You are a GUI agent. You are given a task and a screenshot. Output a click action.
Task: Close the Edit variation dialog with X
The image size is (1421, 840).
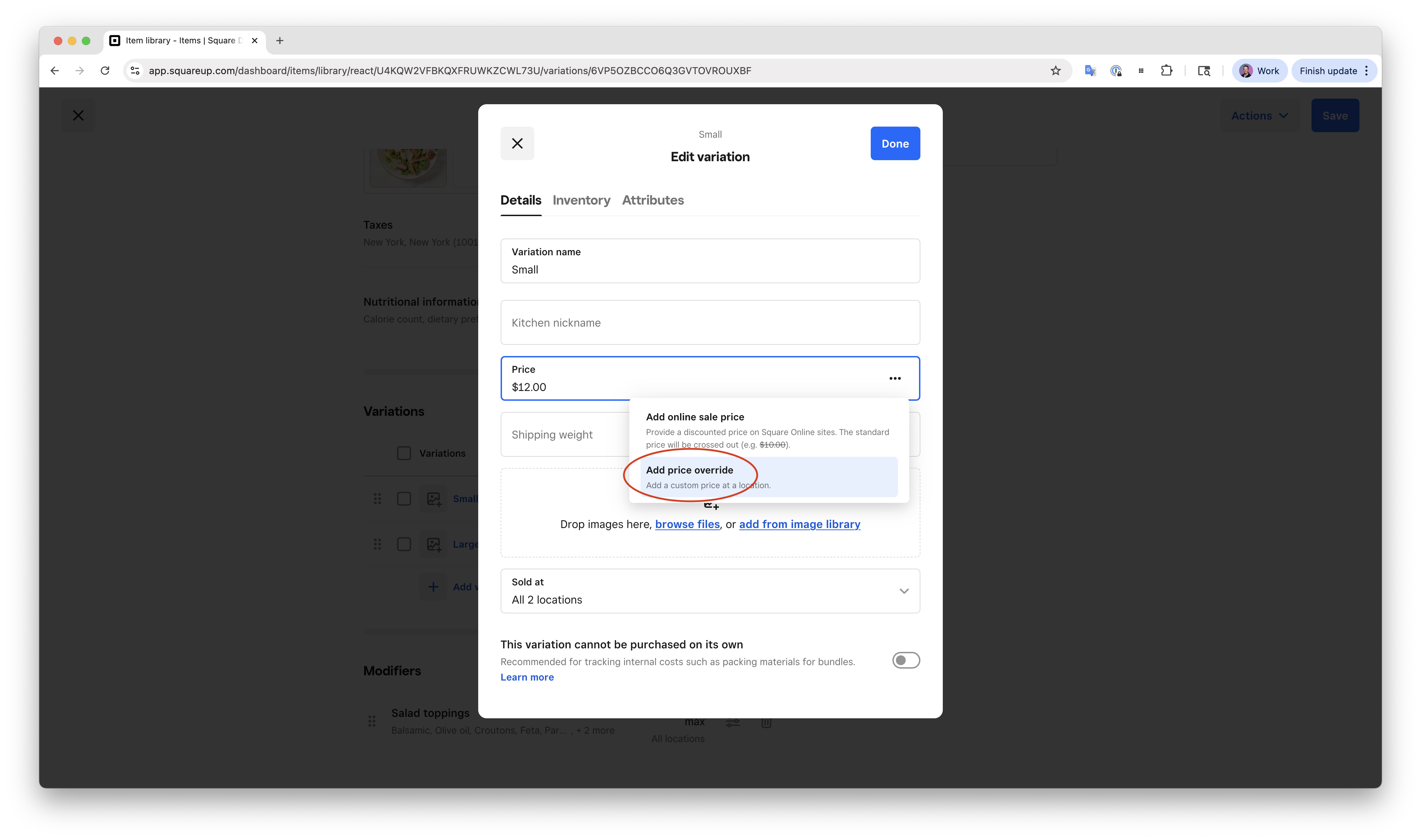(x=517, y=143)
